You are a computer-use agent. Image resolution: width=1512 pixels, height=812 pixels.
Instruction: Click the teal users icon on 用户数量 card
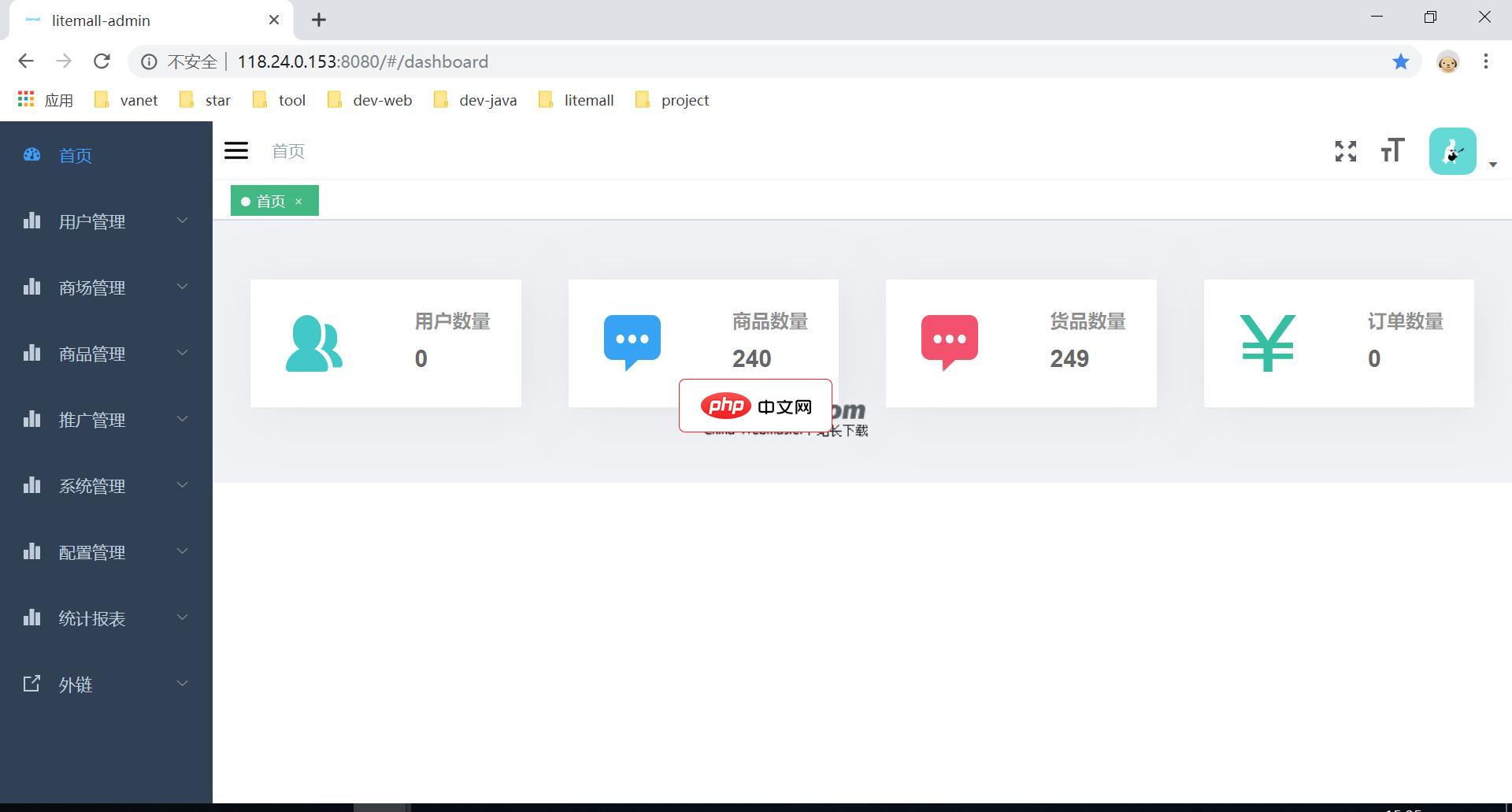coord(314,342)
